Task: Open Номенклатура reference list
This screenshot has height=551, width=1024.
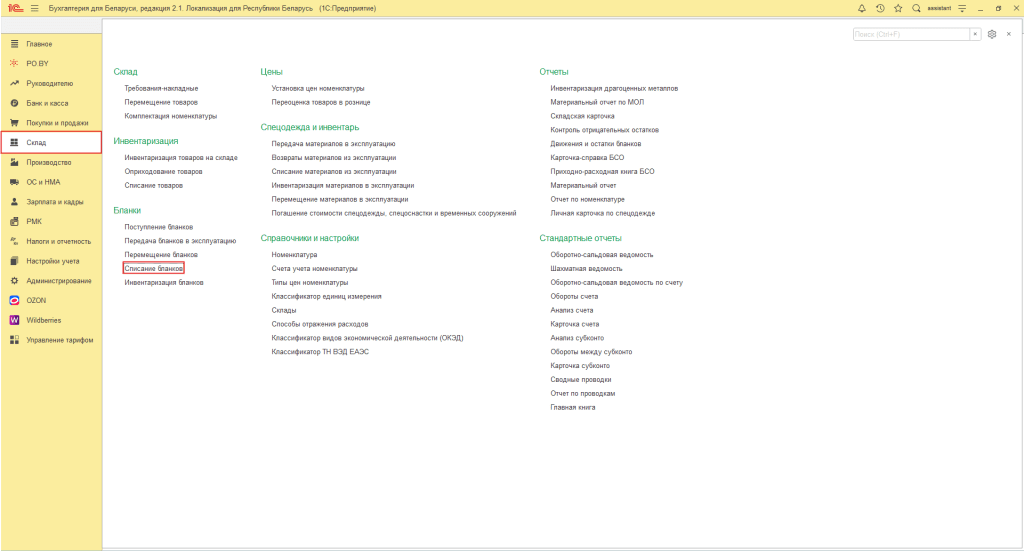Action: 295,255
